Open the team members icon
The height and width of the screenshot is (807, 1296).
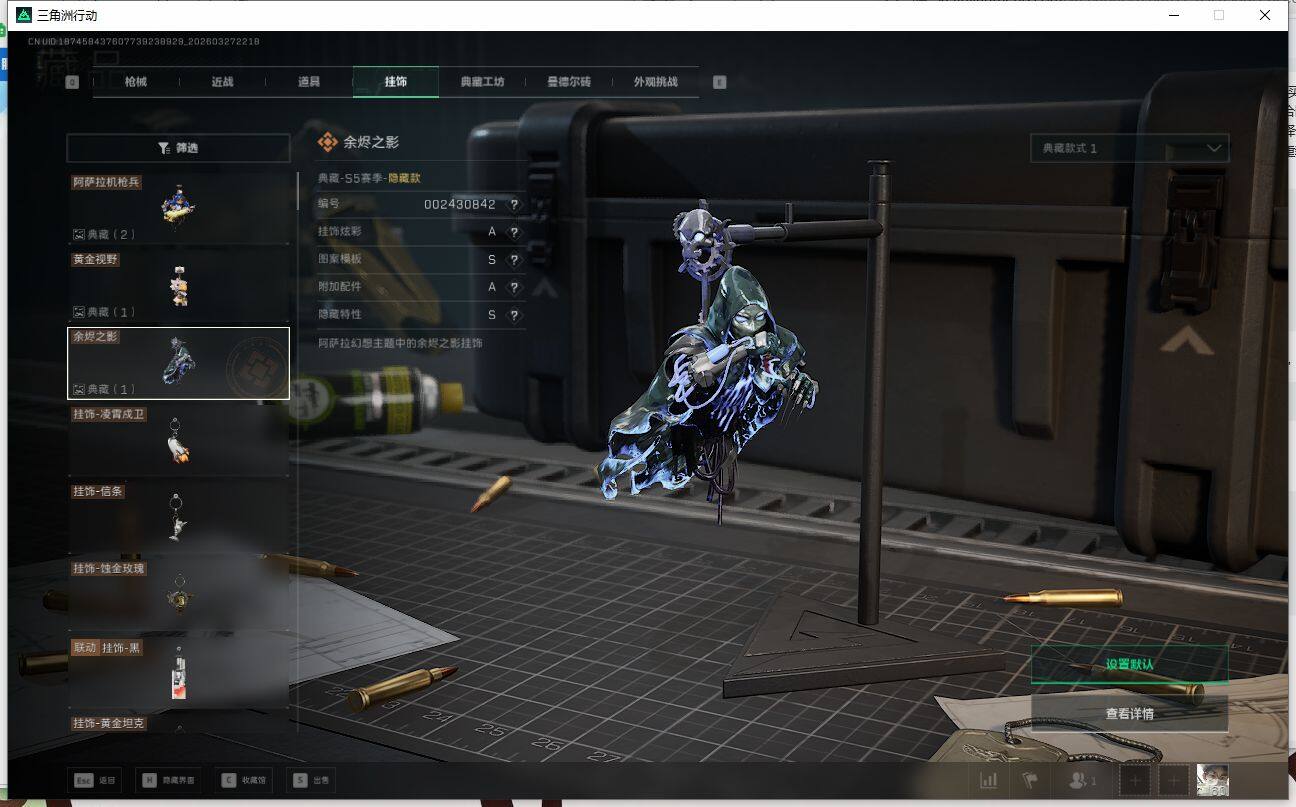coord(1082,780)
